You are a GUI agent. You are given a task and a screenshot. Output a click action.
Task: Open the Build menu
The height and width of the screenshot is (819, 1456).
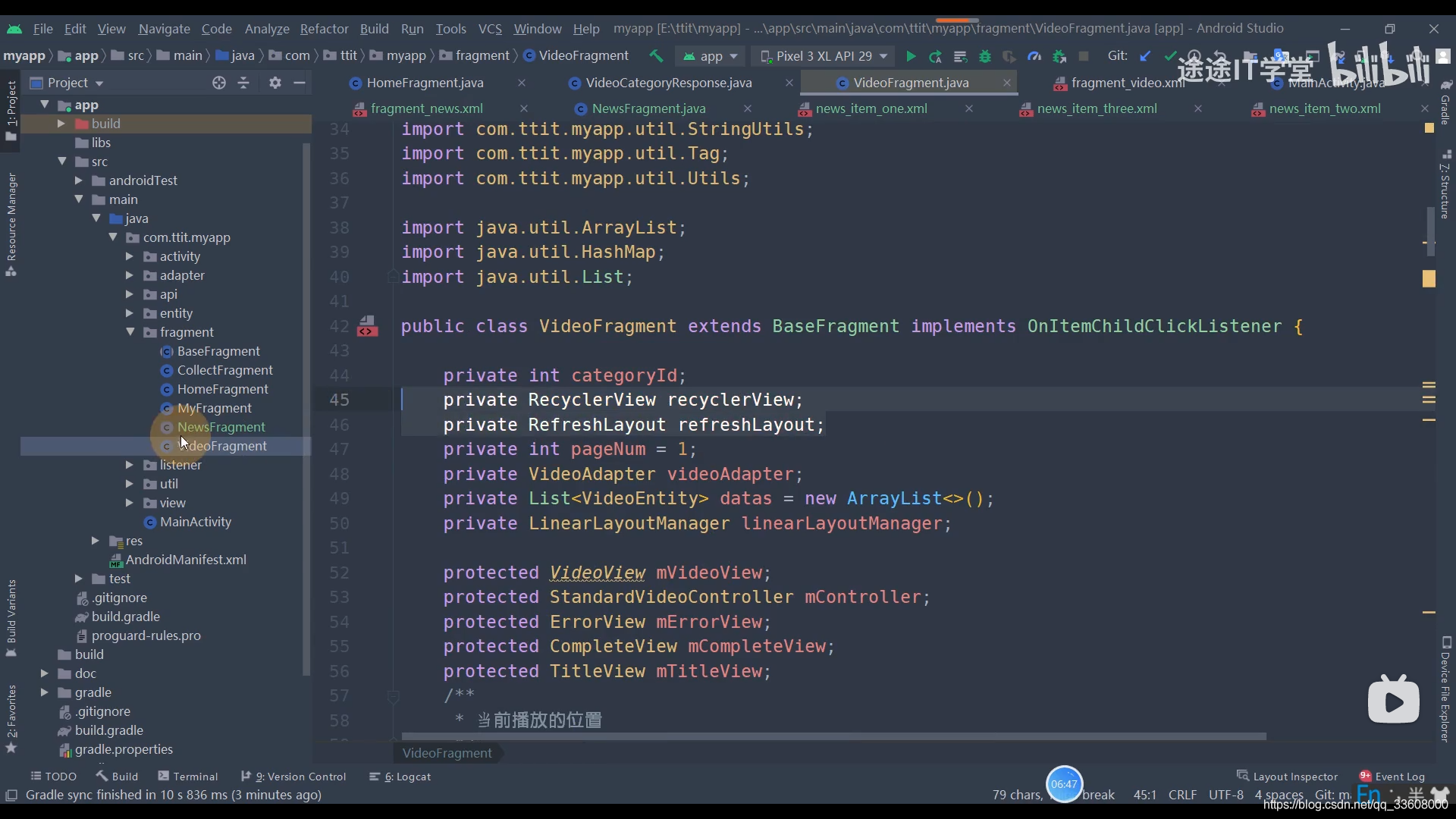pyautogui.click(x=374, y=27)
